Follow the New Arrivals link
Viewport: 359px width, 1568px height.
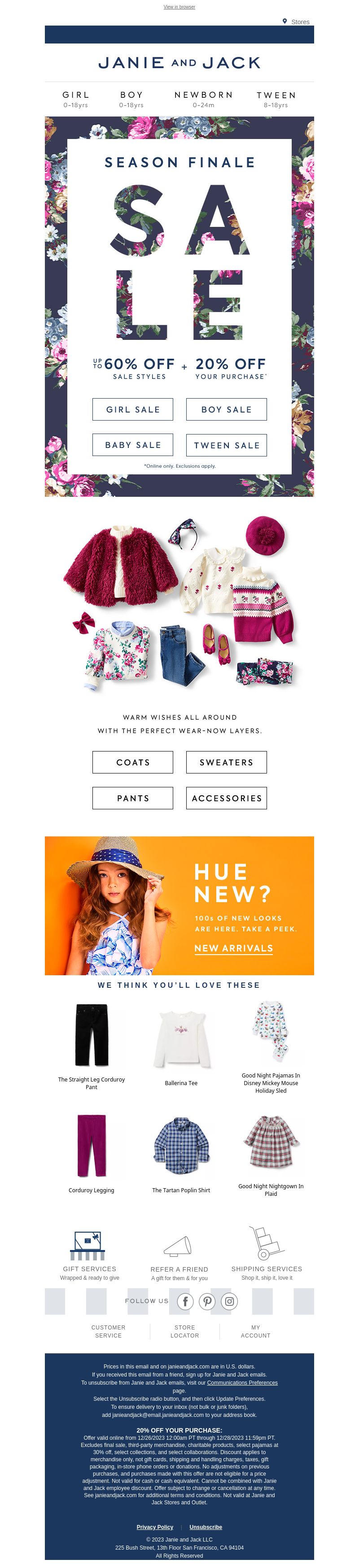coord(233,948)
